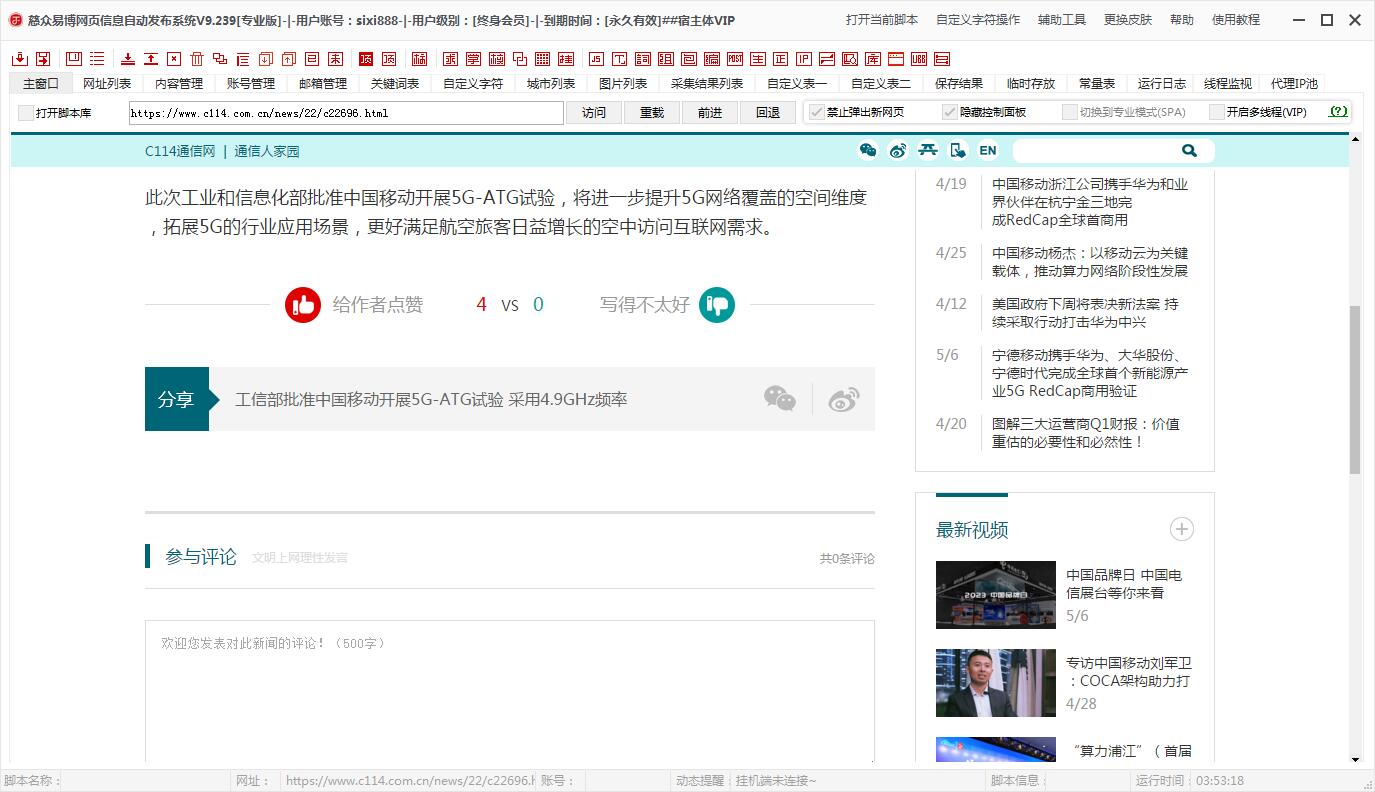Click the IP toolbar icon
Image resolution: width=1375 pixels, height=792 pixels.
click(x=803, y=59)
